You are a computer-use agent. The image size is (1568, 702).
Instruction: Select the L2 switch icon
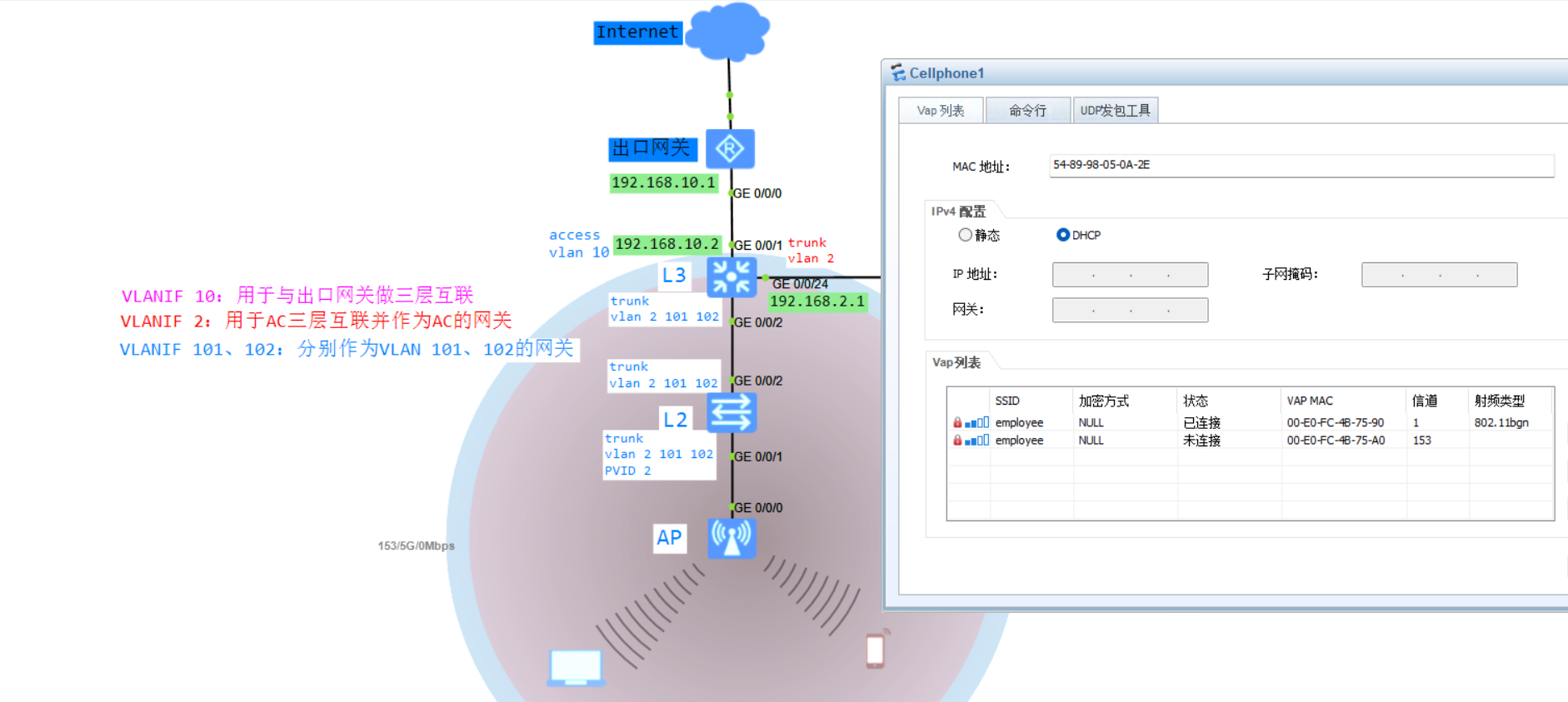pos(732,412)
